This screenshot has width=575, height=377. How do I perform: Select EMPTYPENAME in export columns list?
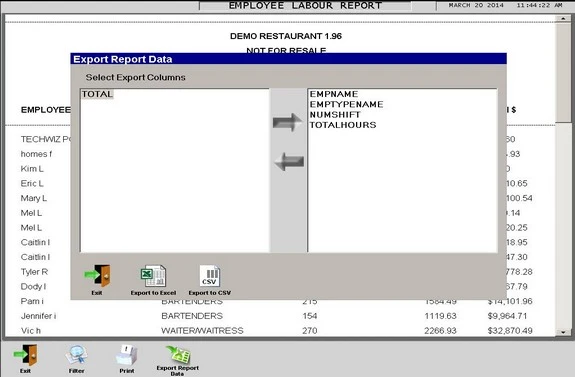click(x=347, y=104)
